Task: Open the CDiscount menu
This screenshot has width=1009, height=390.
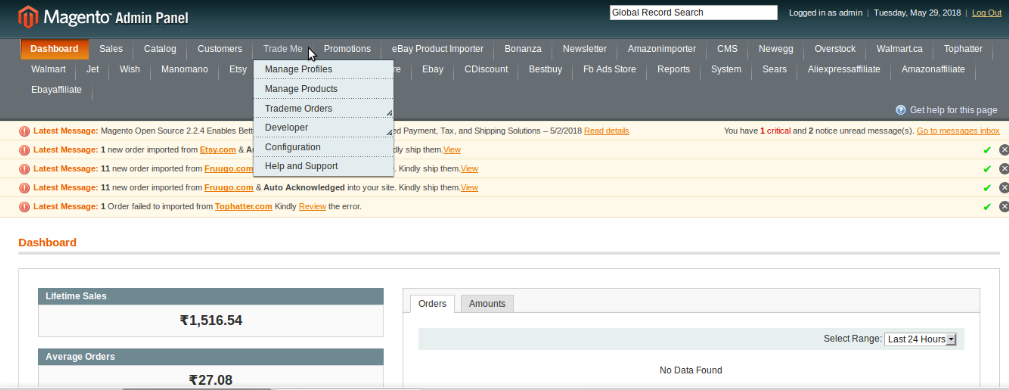Action: [x=486, y=69]
